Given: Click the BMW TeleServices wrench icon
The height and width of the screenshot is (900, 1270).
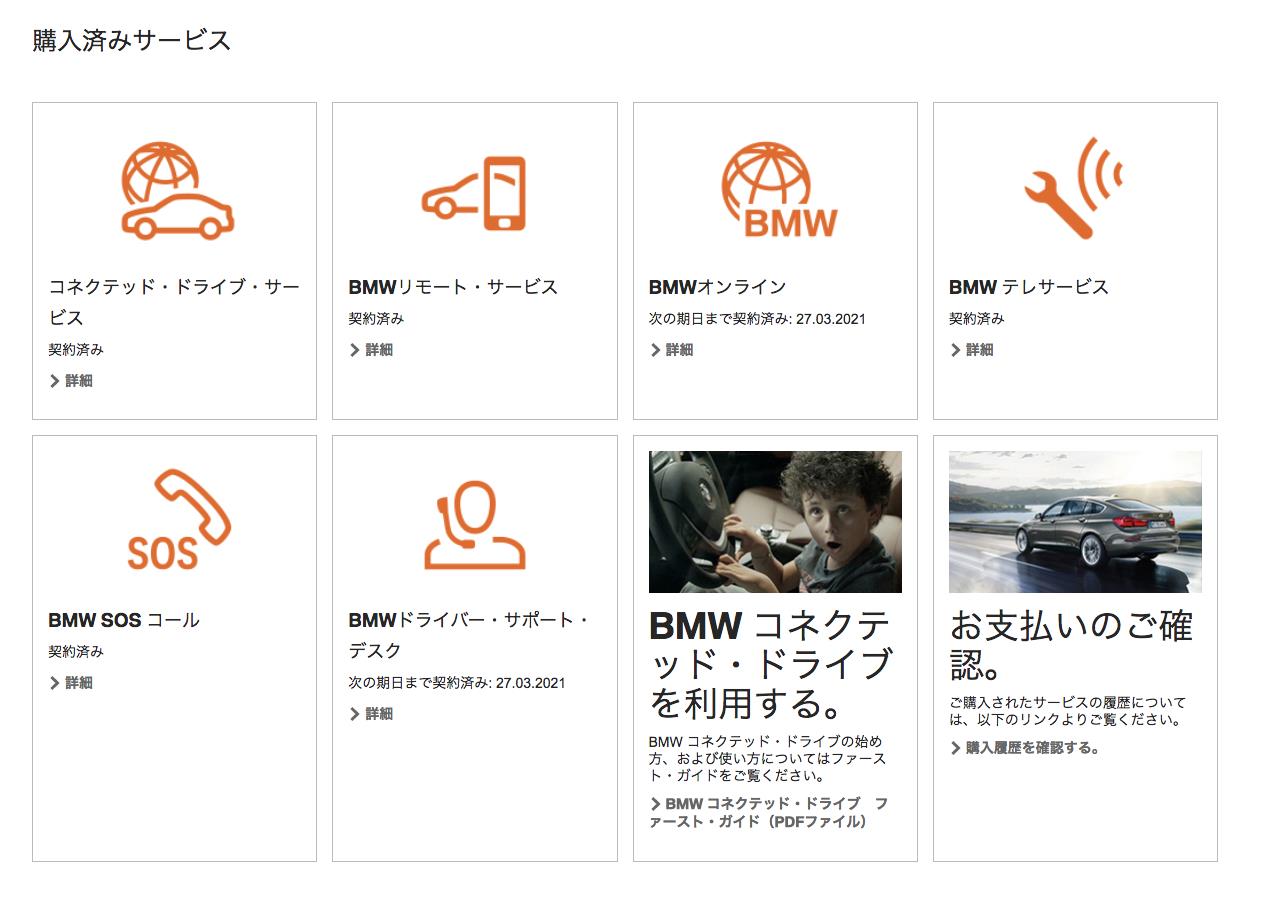Looking at the screenshot, I should [1074, 188].
